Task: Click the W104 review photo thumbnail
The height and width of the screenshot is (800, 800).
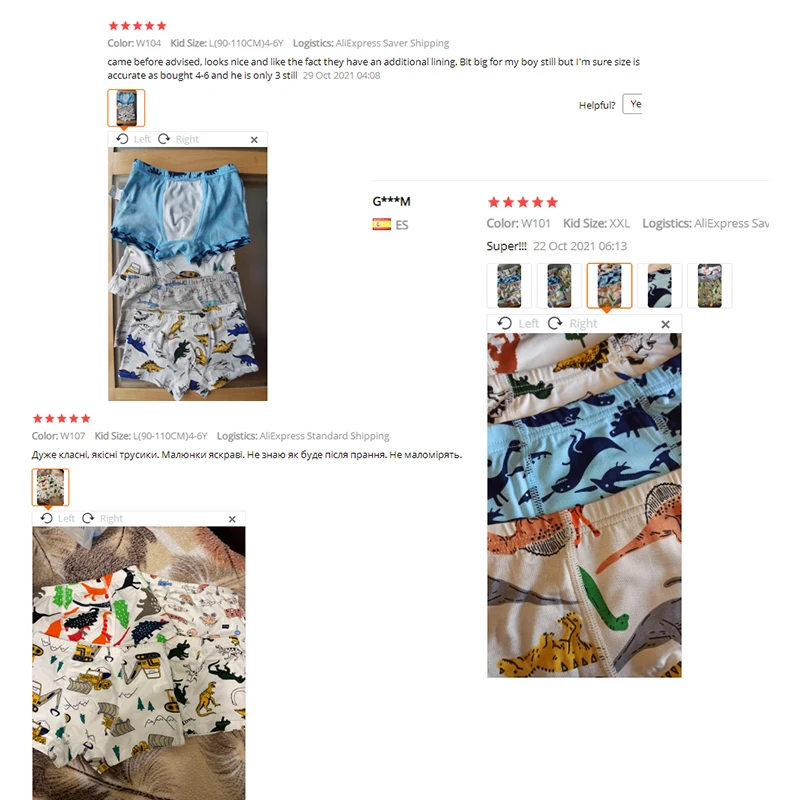Action: [x=126, y=108]
